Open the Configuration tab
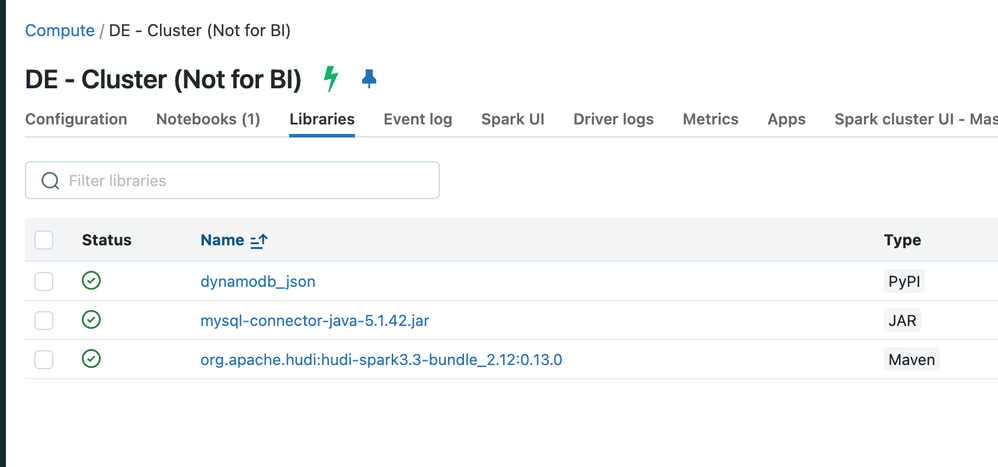 point(76,119)
